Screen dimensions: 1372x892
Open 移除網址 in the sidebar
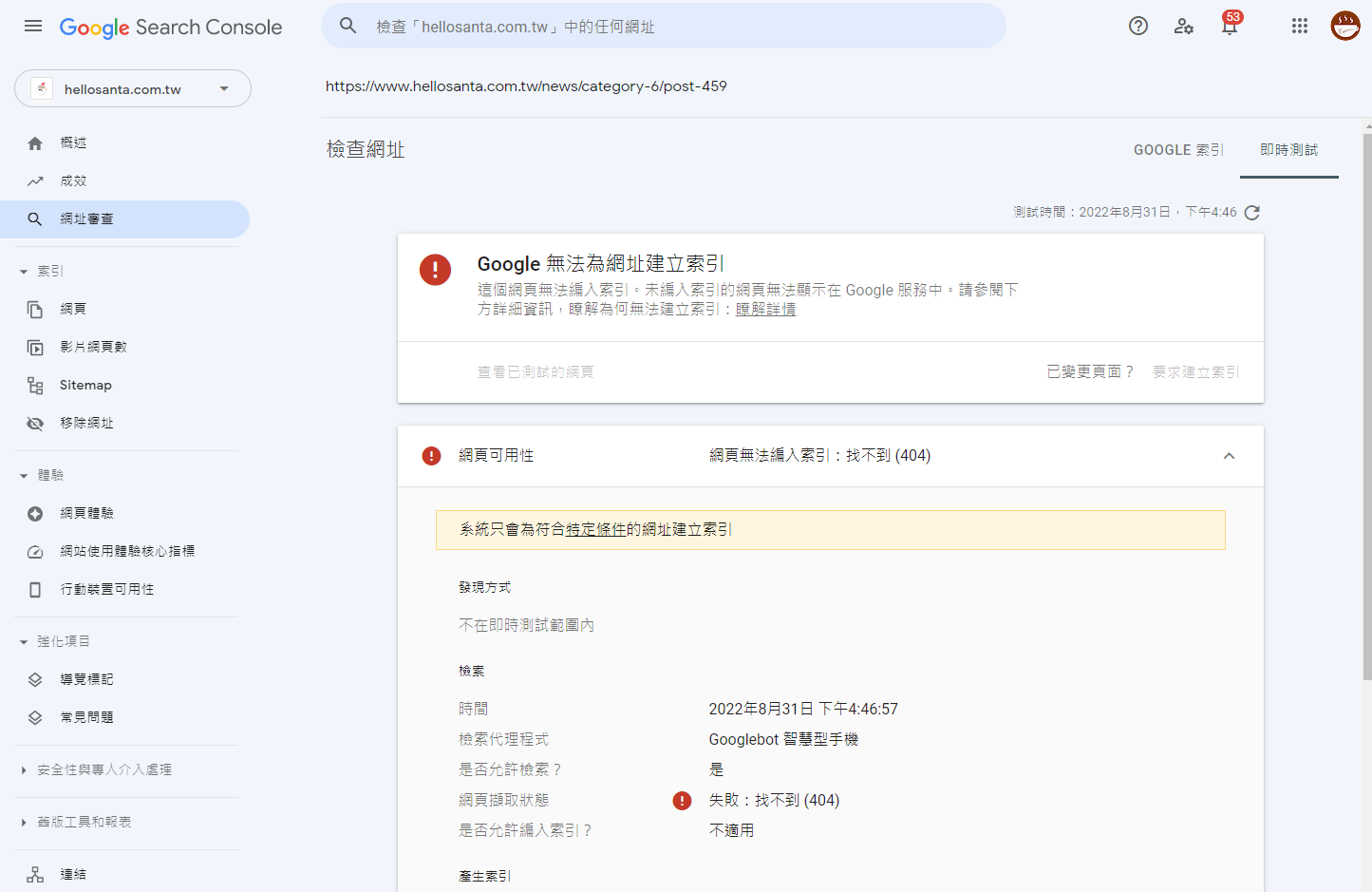coord(124,424)
